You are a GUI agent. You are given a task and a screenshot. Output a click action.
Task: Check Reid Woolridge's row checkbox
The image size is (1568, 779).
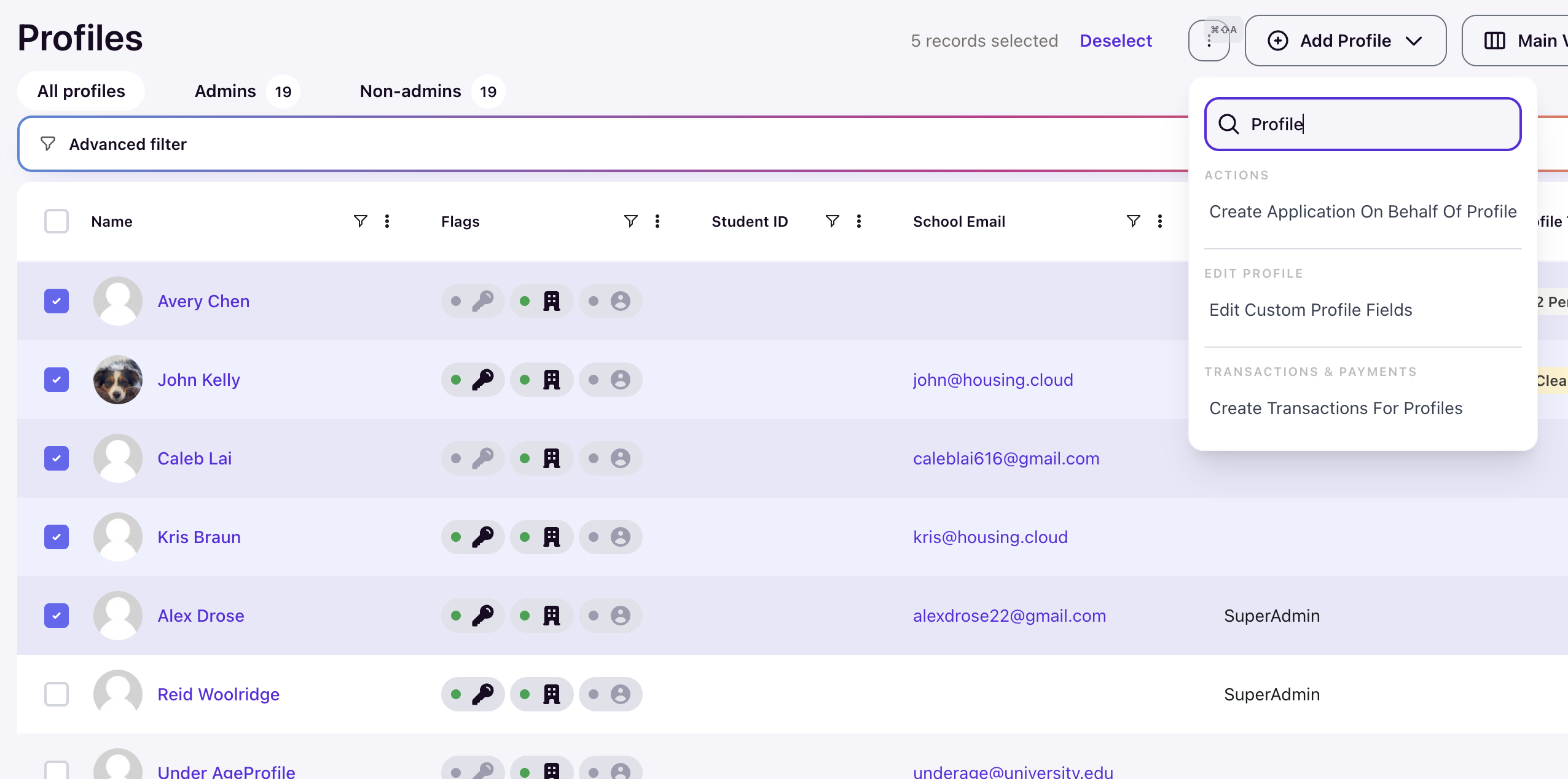[x=57, y=694]
